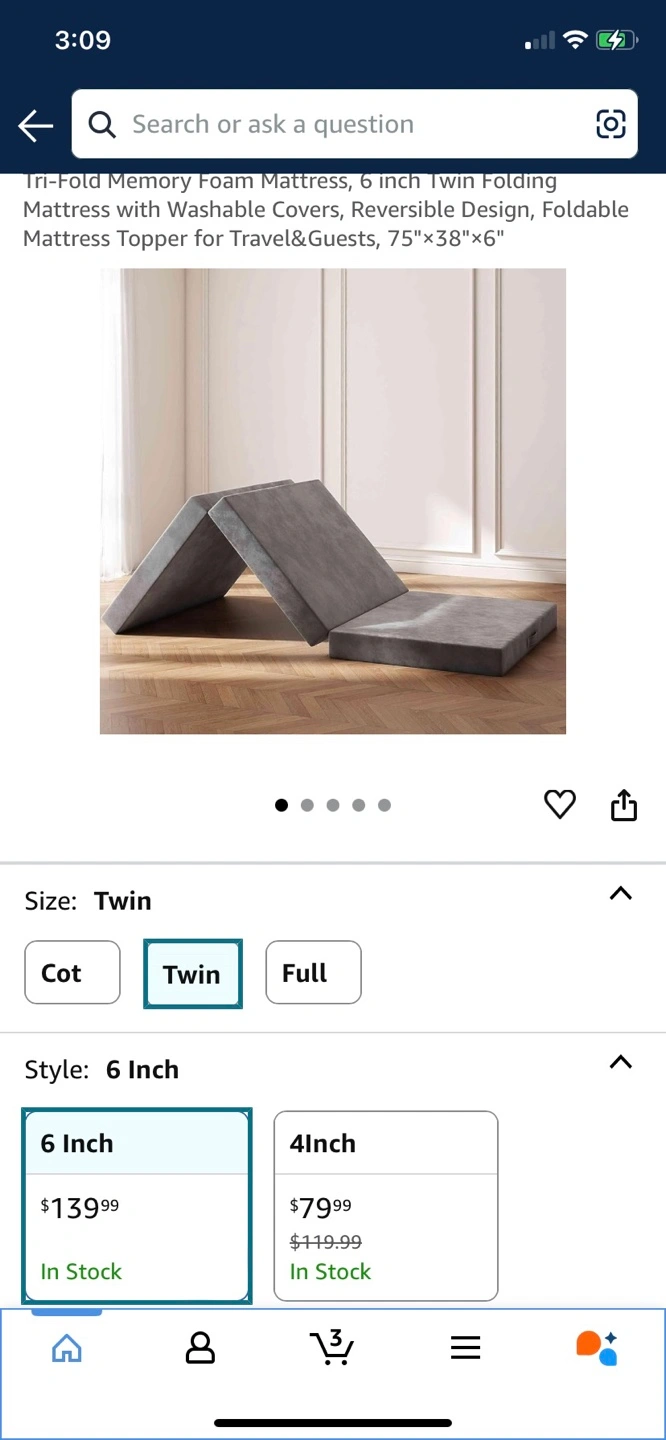This screenshot has height=1440, width=666.
Task: Focus the search or ask field
Action: click(x=354, y=124)
